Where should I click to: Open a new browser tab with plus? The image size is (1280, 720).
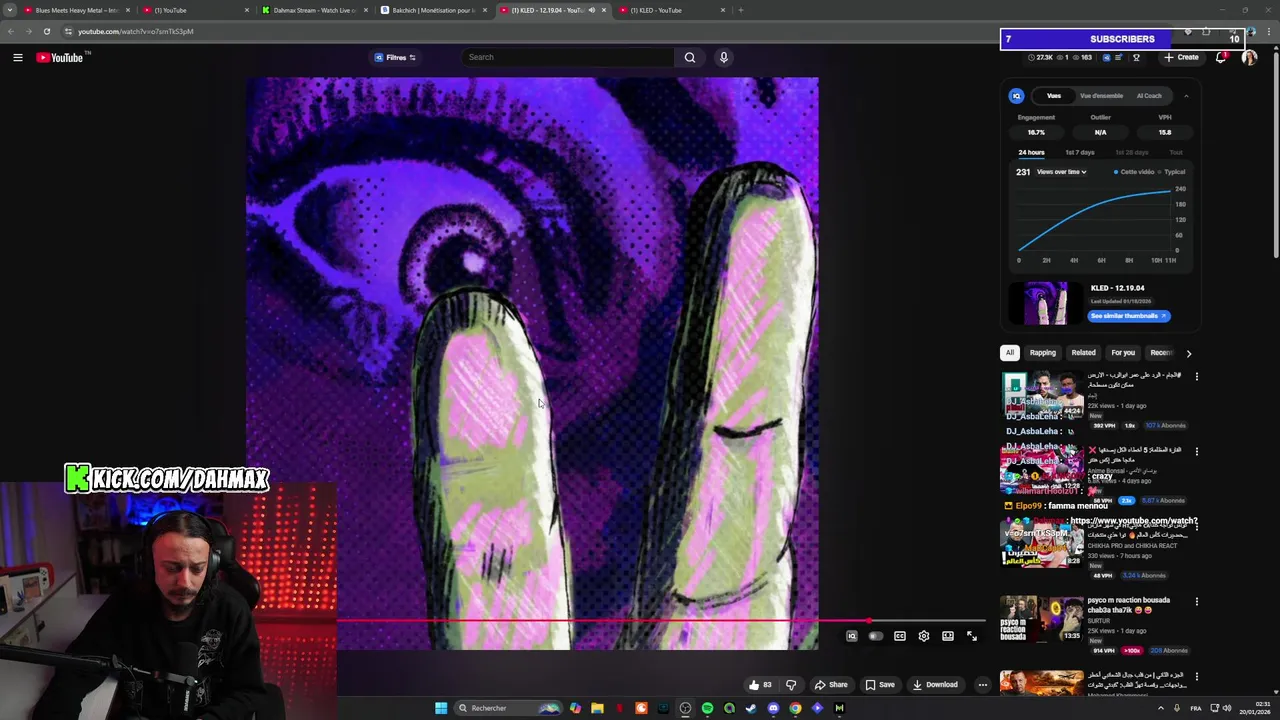(740, 10)
